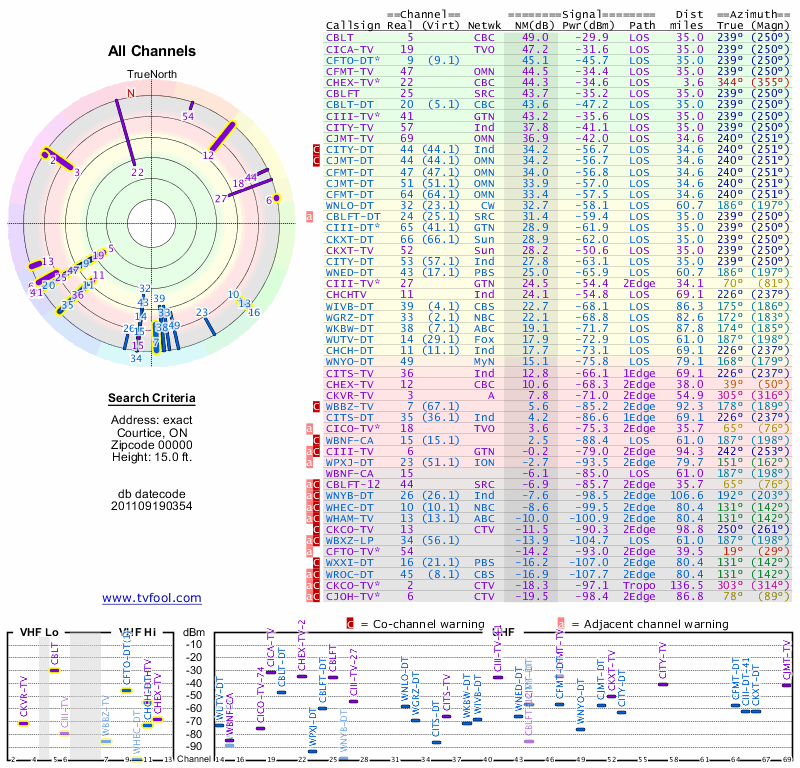Click the adjacent warning icon beside CFTO-TV channel 54

[x=309, y=551]
